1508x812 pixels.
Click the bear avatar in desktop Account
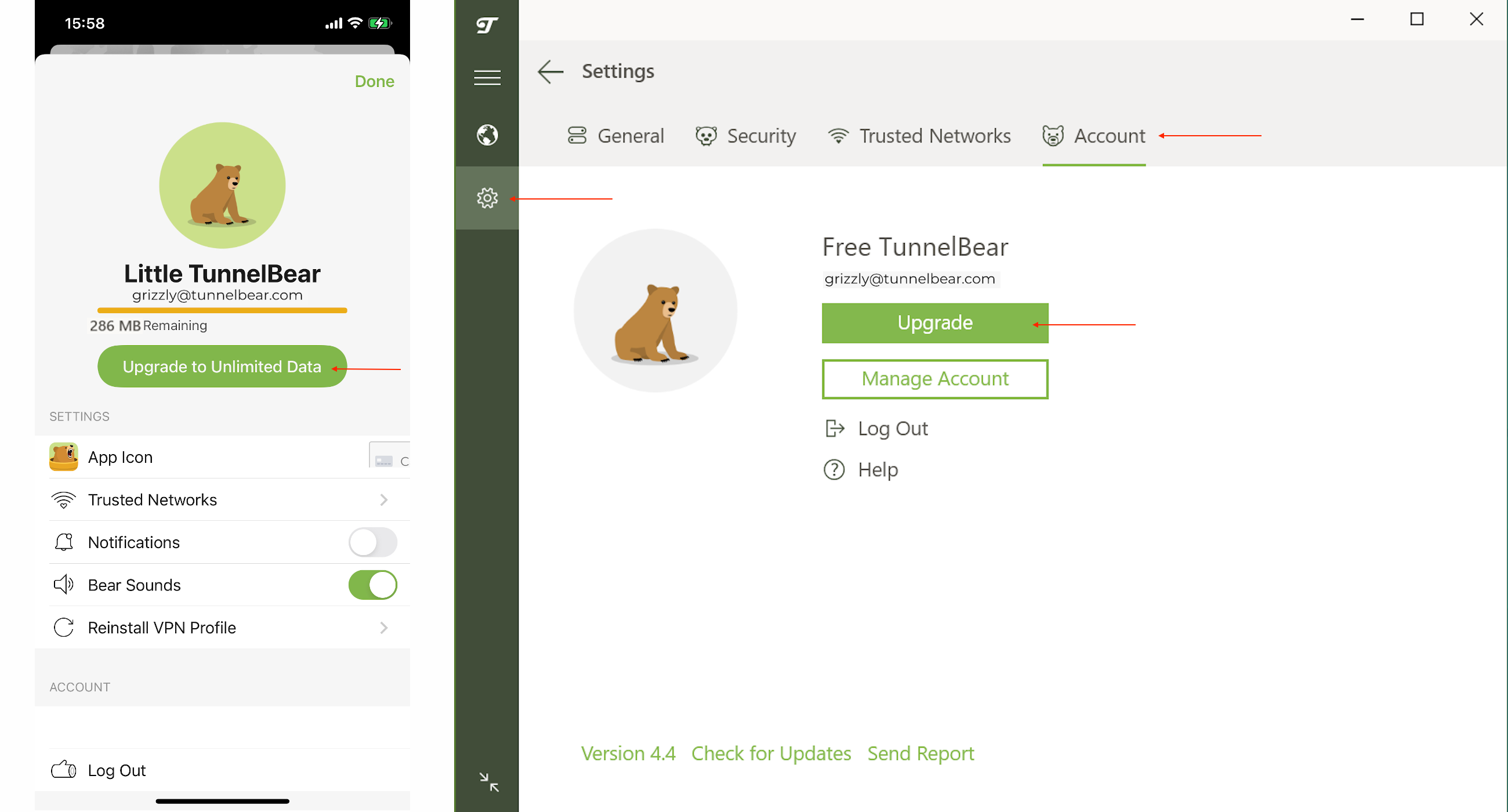pos(655,310)
